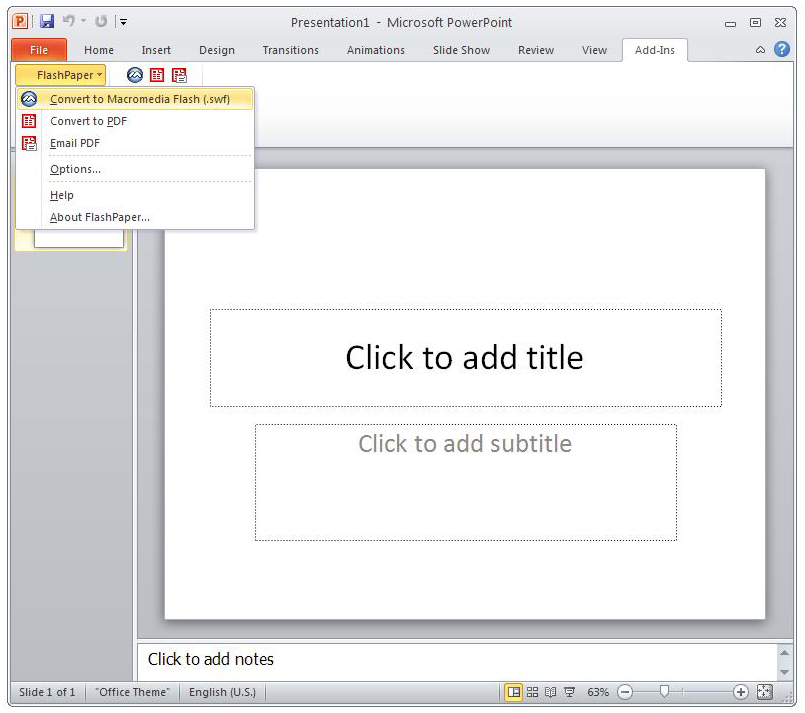The image size is (805, 713).
Task: Click the notes pane text area
Action: 458,661
